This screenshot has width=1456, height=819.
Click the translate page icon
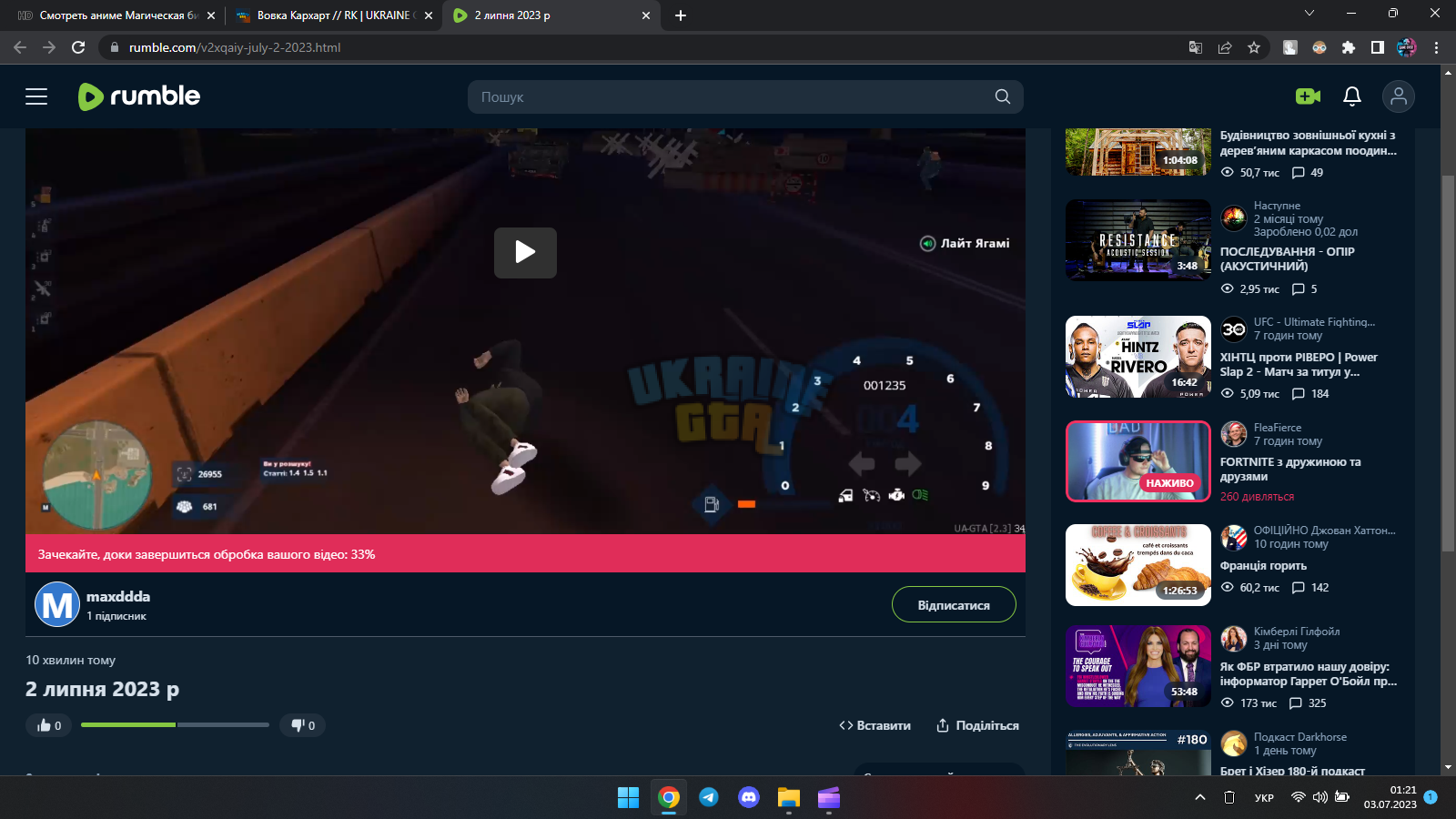pos(1196,47)
